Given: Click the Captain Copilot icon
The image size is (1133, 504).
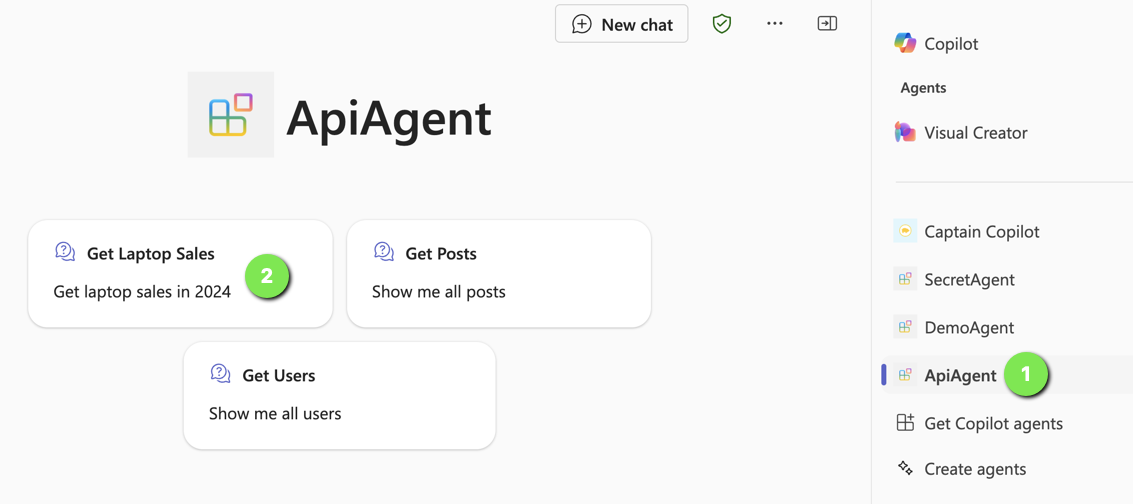Looking at the screenshot, I should pyautogui.click(x=905, y=231).
